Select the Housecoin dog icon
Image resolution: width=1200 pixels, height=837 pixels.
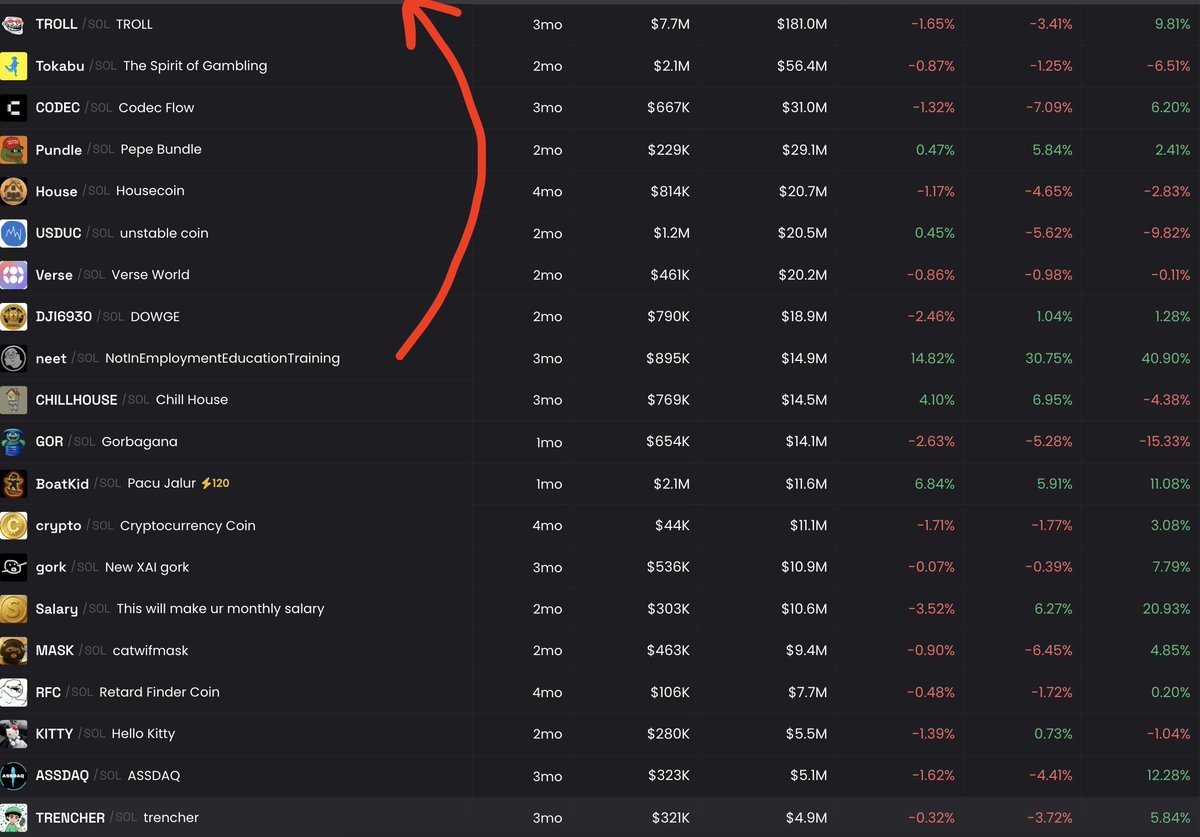[x=14, y=191]
